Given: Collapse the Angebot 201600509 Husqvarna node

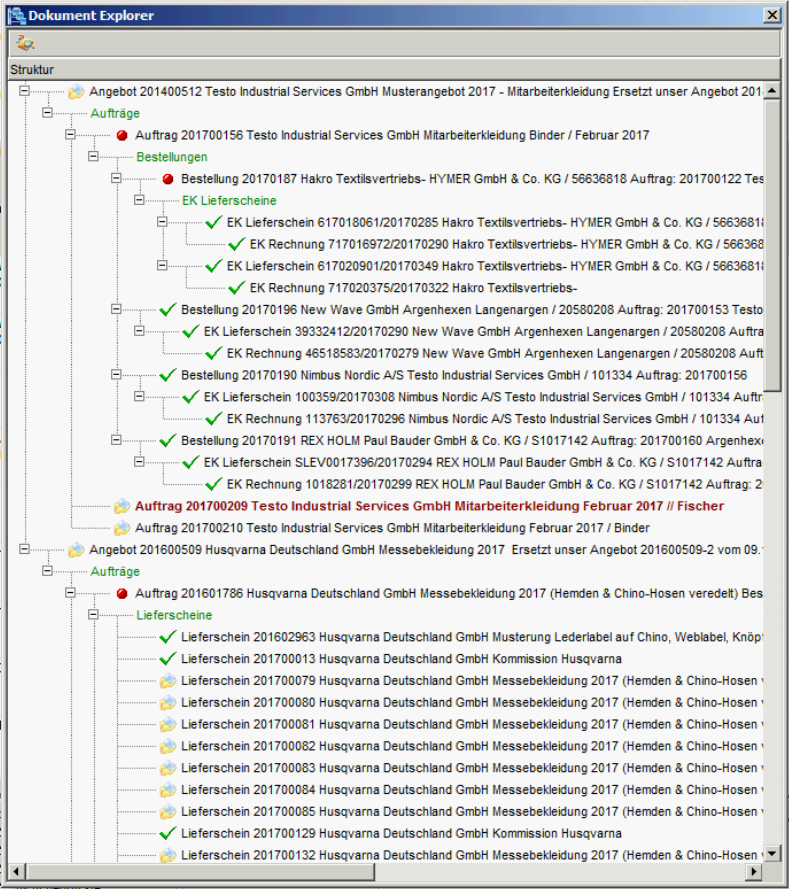Looking at the screenshot, I should tap(25, 550).
